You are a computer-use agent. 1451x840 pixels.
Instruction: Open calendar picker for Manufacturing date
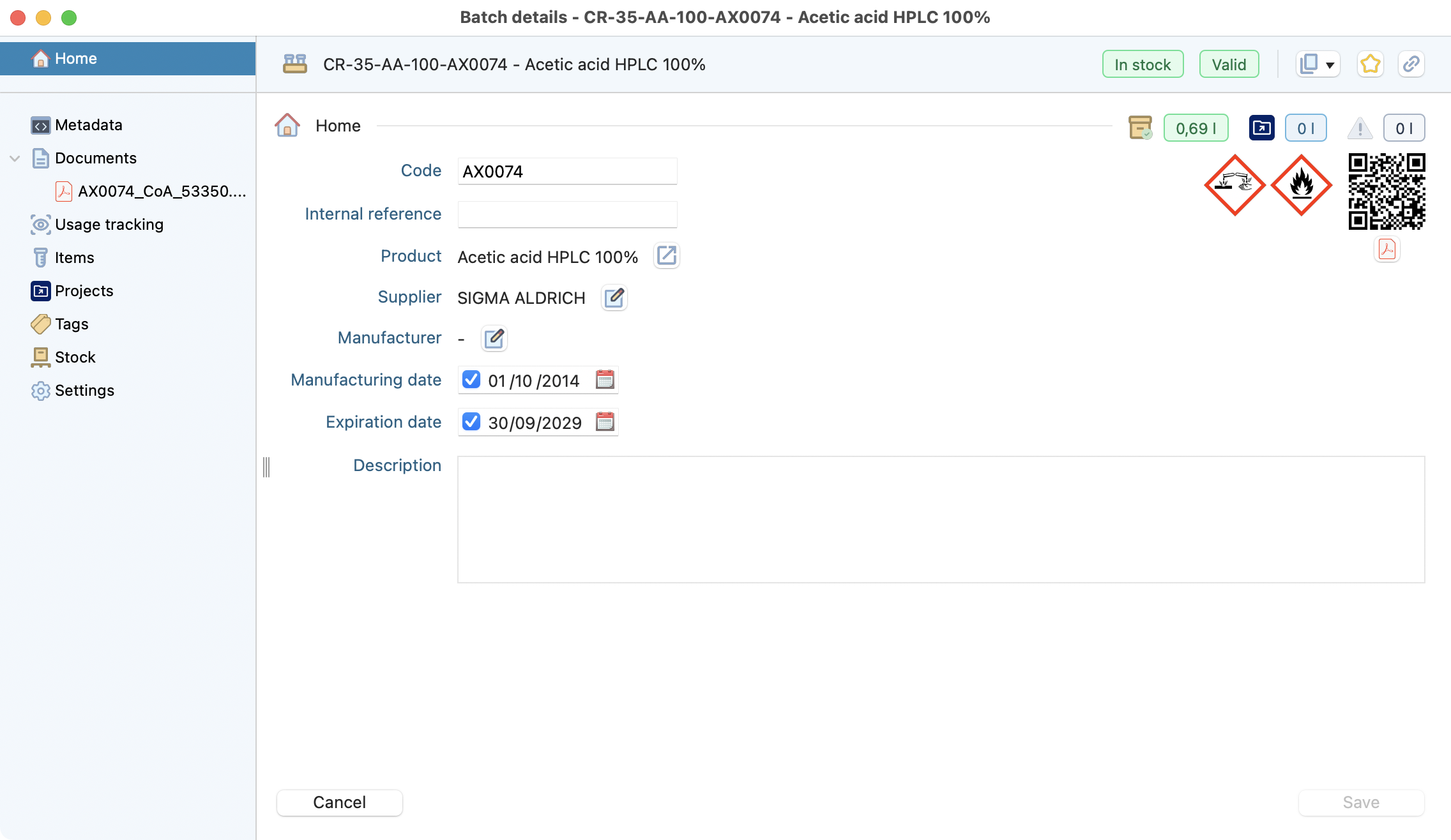pyautogui.click(x=604, y=380)
